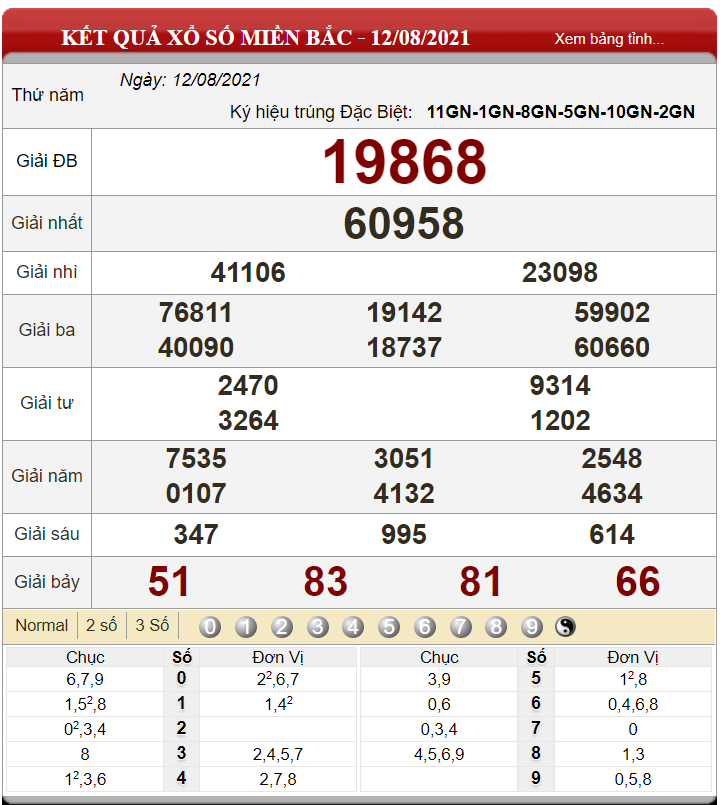Click the special prize number 19868

tap(404, 162)
